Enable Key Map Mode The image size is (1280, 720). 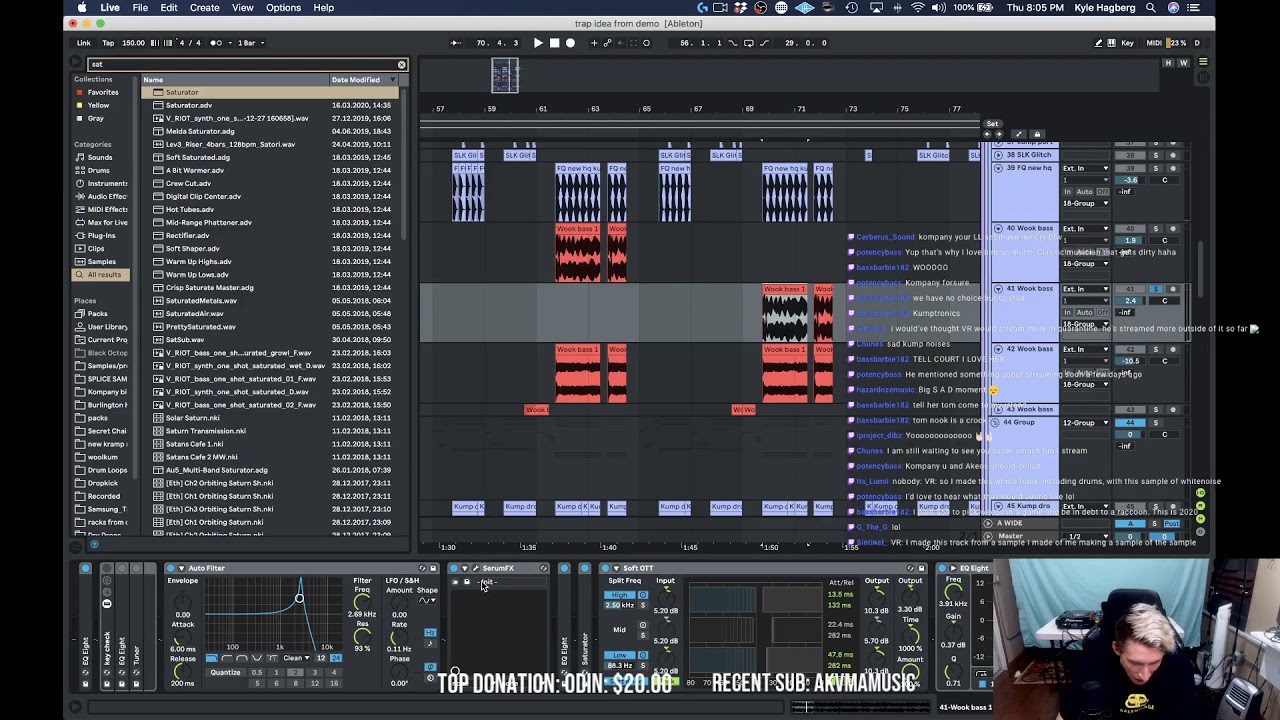[1128, 43]
